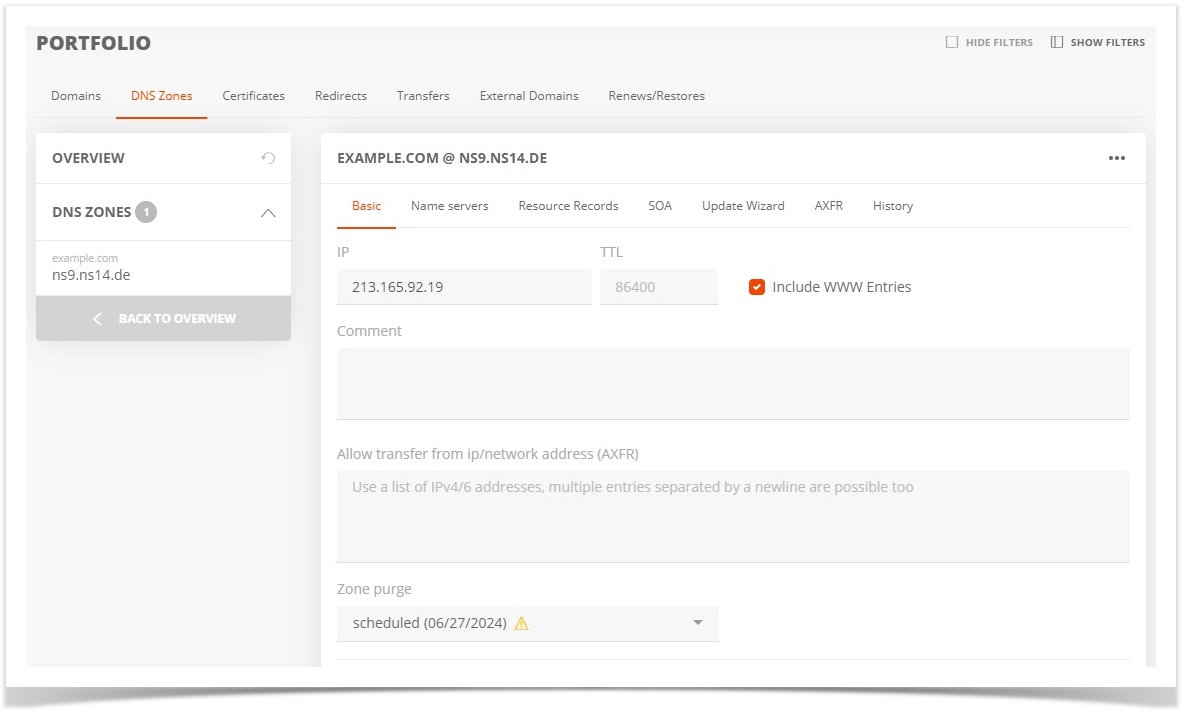Screen dimensions: 1190x716
Task: Select the Basic zone tab
Action: [367, 206]
